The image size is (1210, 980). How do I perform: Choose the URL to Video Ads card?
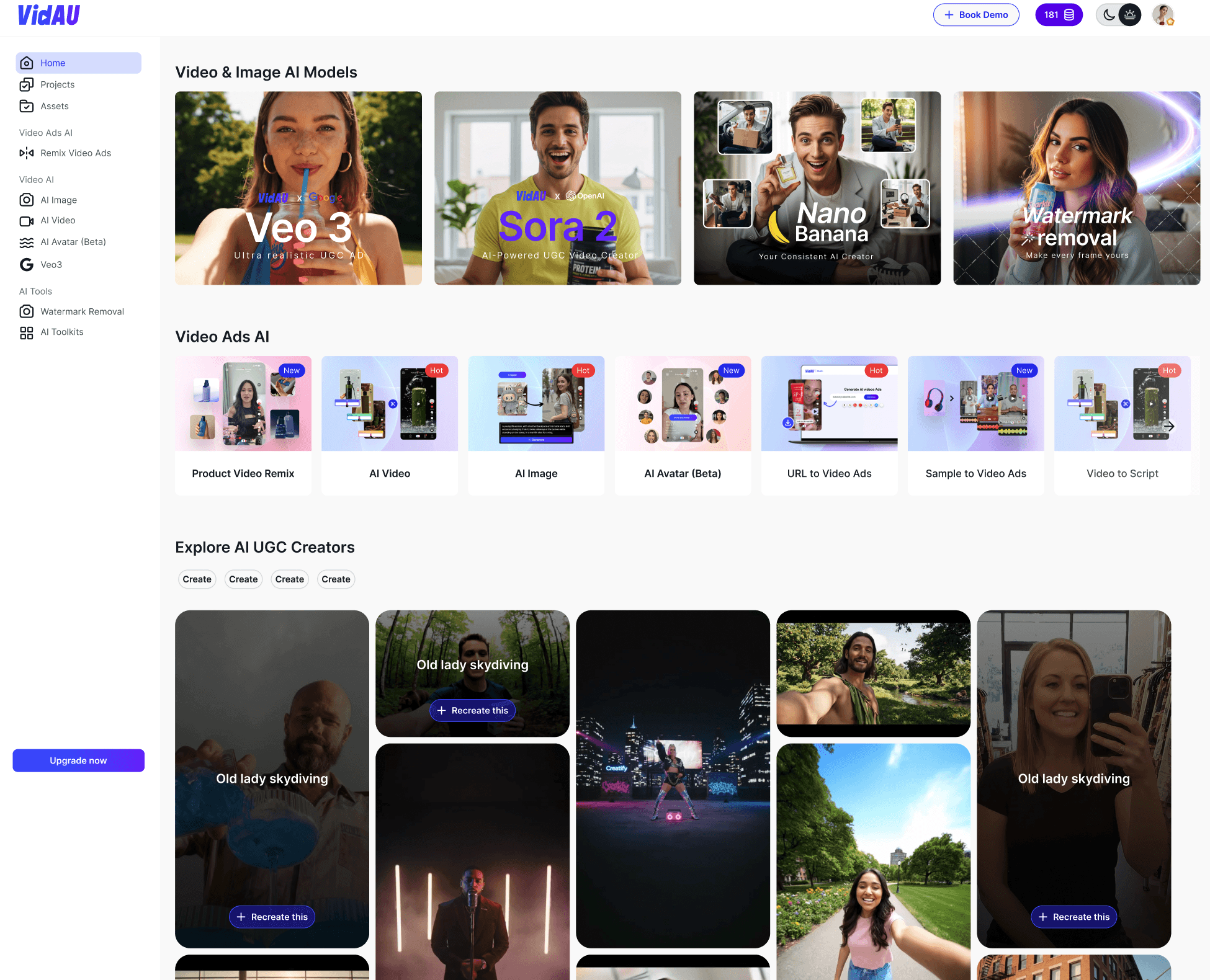coord(829,425)
